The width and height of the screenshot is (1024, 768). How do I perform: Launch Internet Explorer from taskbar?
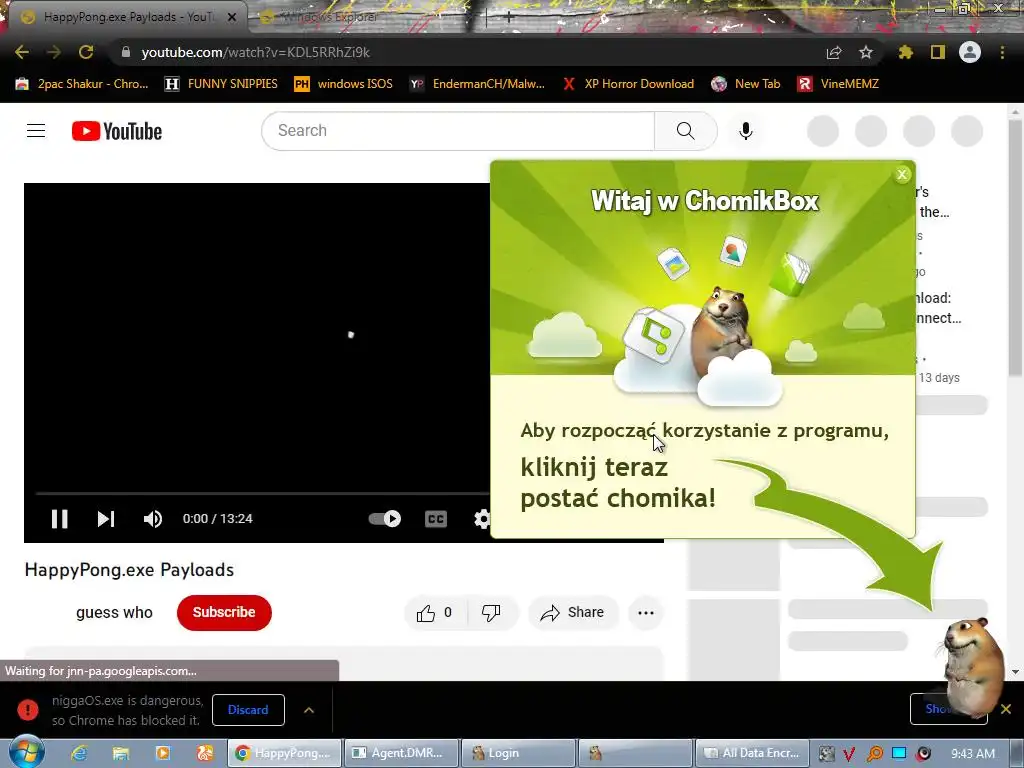click(79, 753)
